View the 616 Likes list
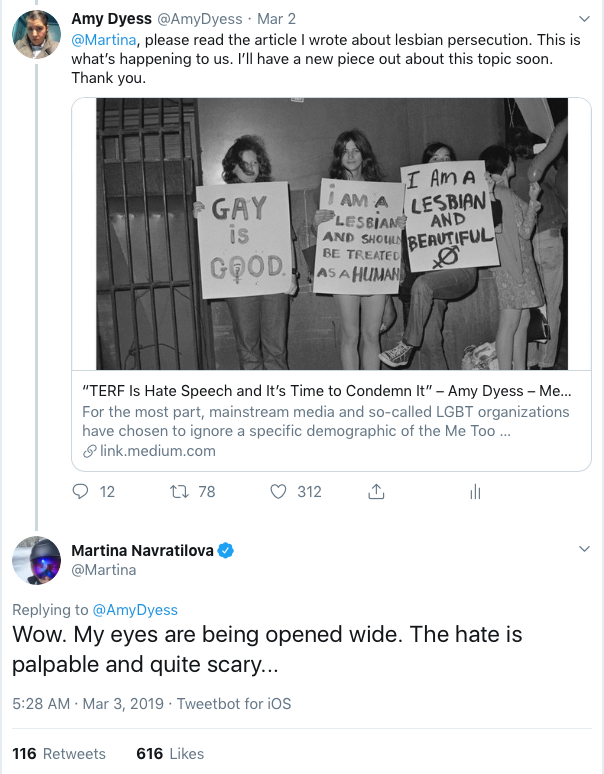The height and width of the screenshot is (774, 604). point(170,753)
